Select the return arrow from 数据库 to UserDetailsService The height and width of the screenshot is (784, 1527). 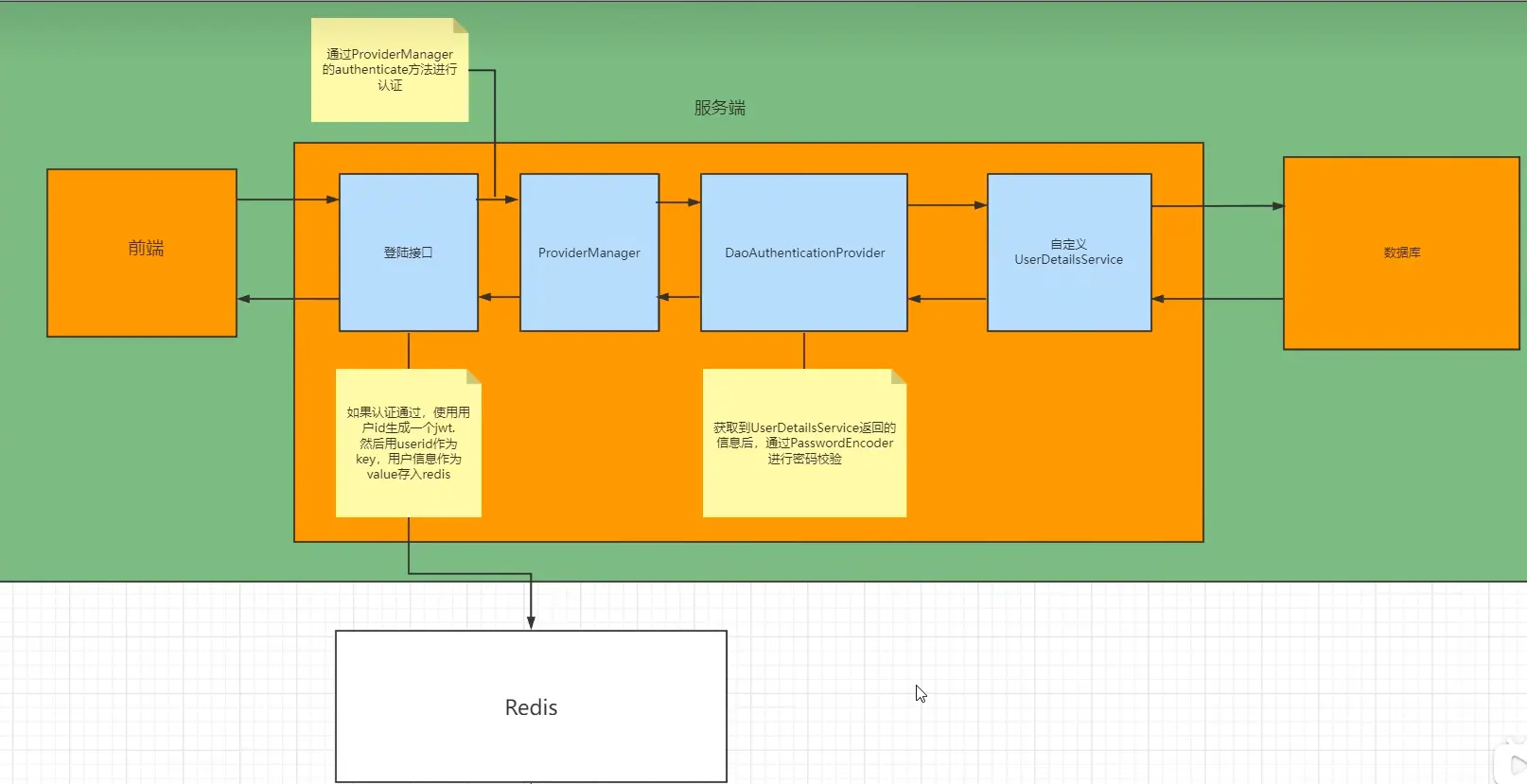point(1217,299)
